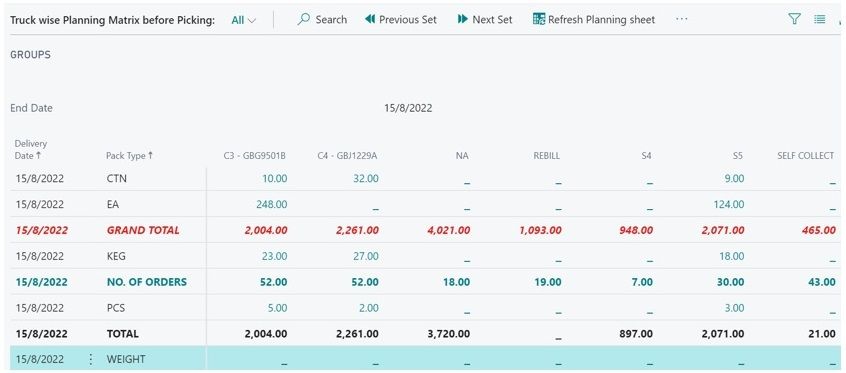Click NO. OF ORDERS value 19.00
Screen dimensions: 846x373
pos(548,282)
